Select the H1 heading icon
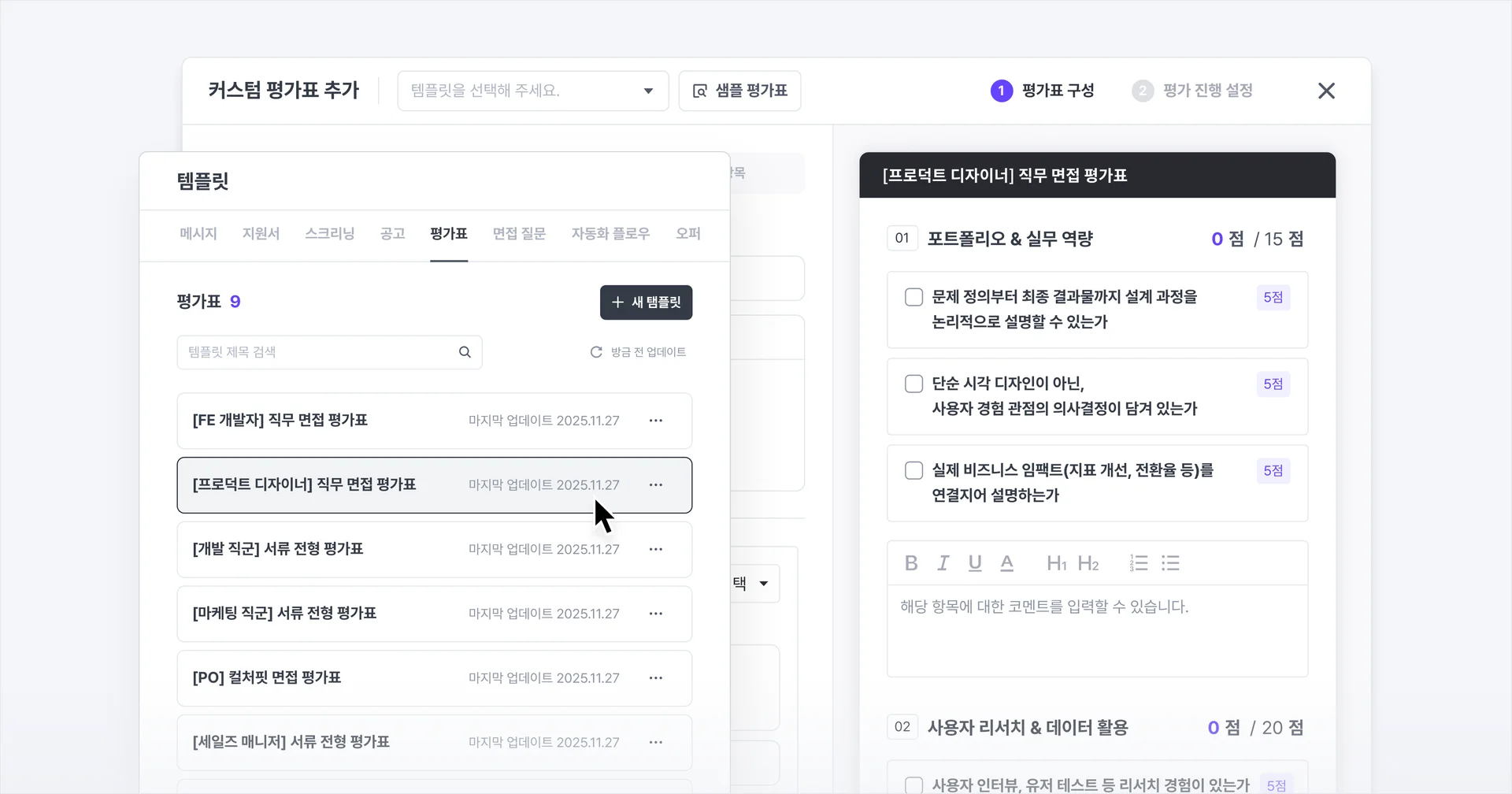This screenshot has height=794, width=1512. tap(1056, 562)
